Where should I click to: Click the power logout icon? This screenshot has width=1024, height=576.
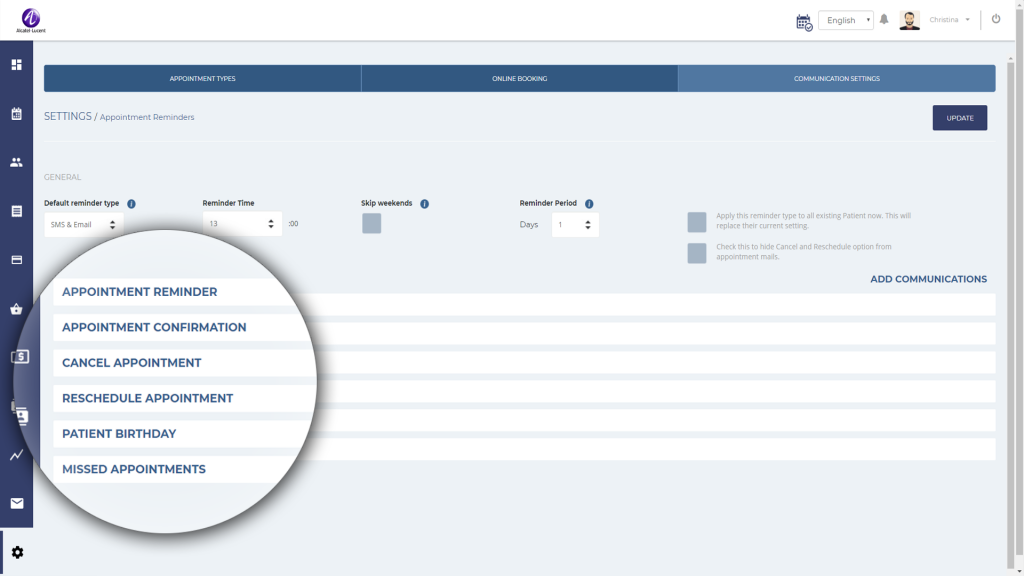[x=996, y=19]
